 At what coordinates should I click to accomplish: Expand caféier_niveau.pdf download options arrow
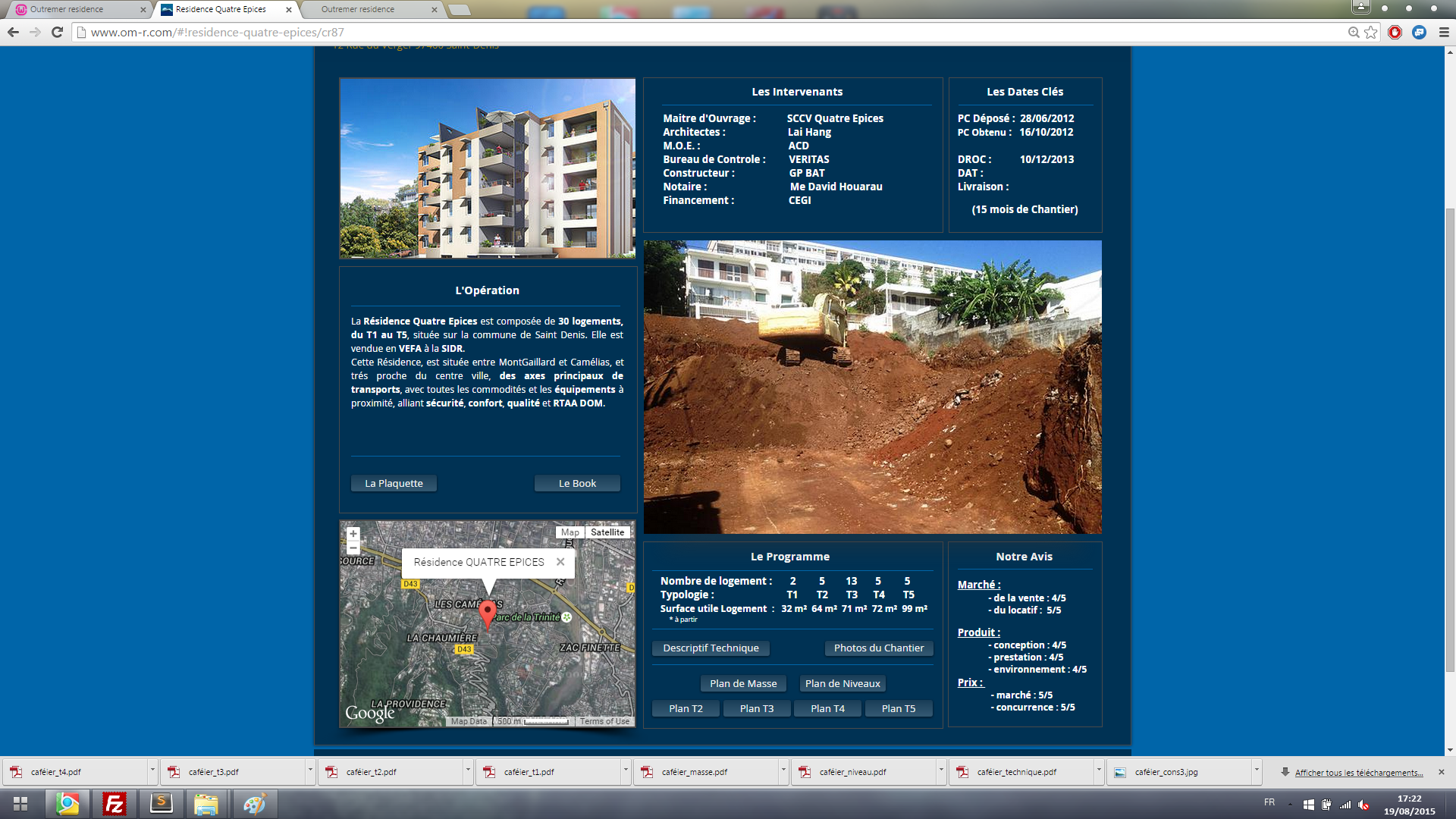point(941,770)
